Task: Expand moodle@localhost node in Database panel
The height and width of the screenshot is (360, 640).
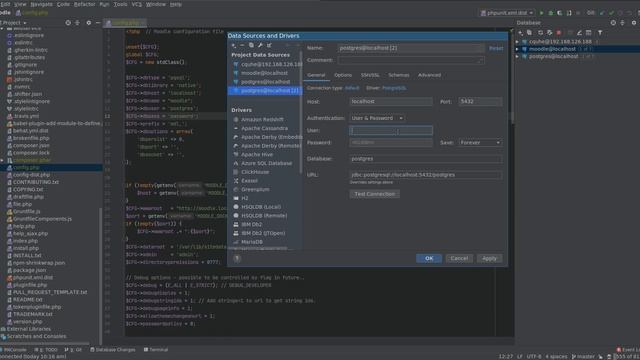Action: pyautogui.click(x=517, y=49)
